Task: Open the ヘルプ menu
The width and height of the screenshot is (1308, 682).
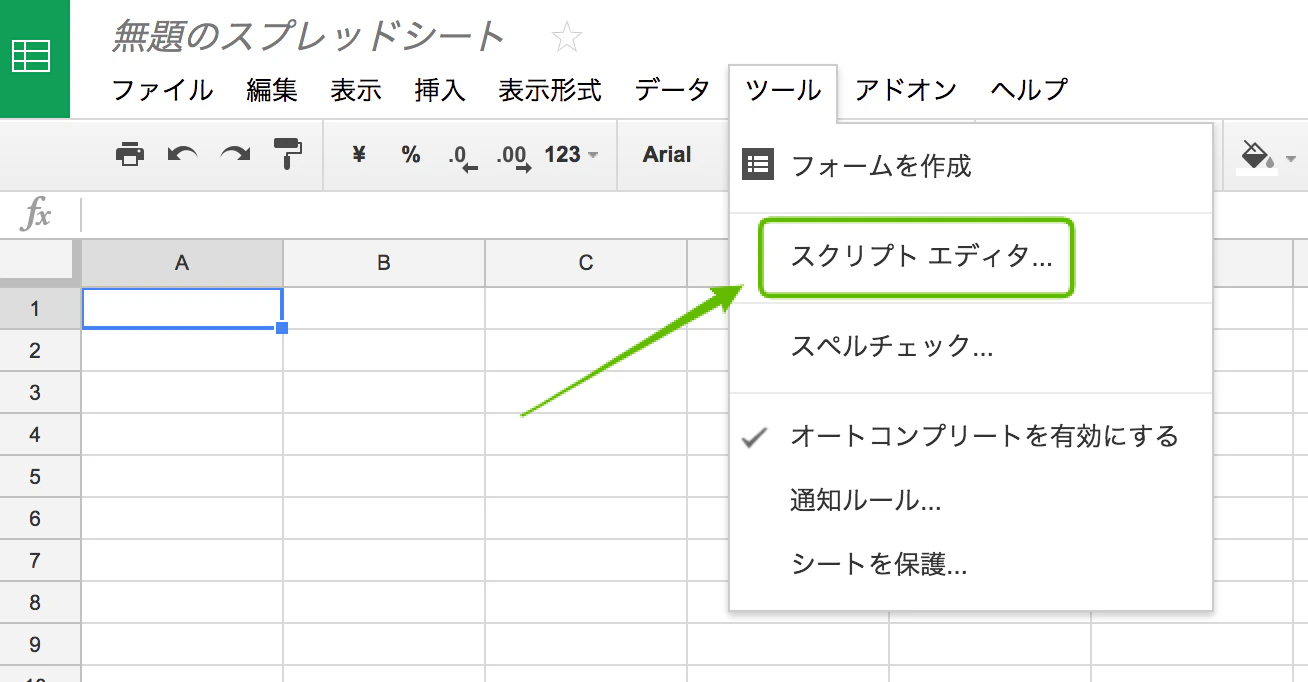Action: [x=1029, y=90]
